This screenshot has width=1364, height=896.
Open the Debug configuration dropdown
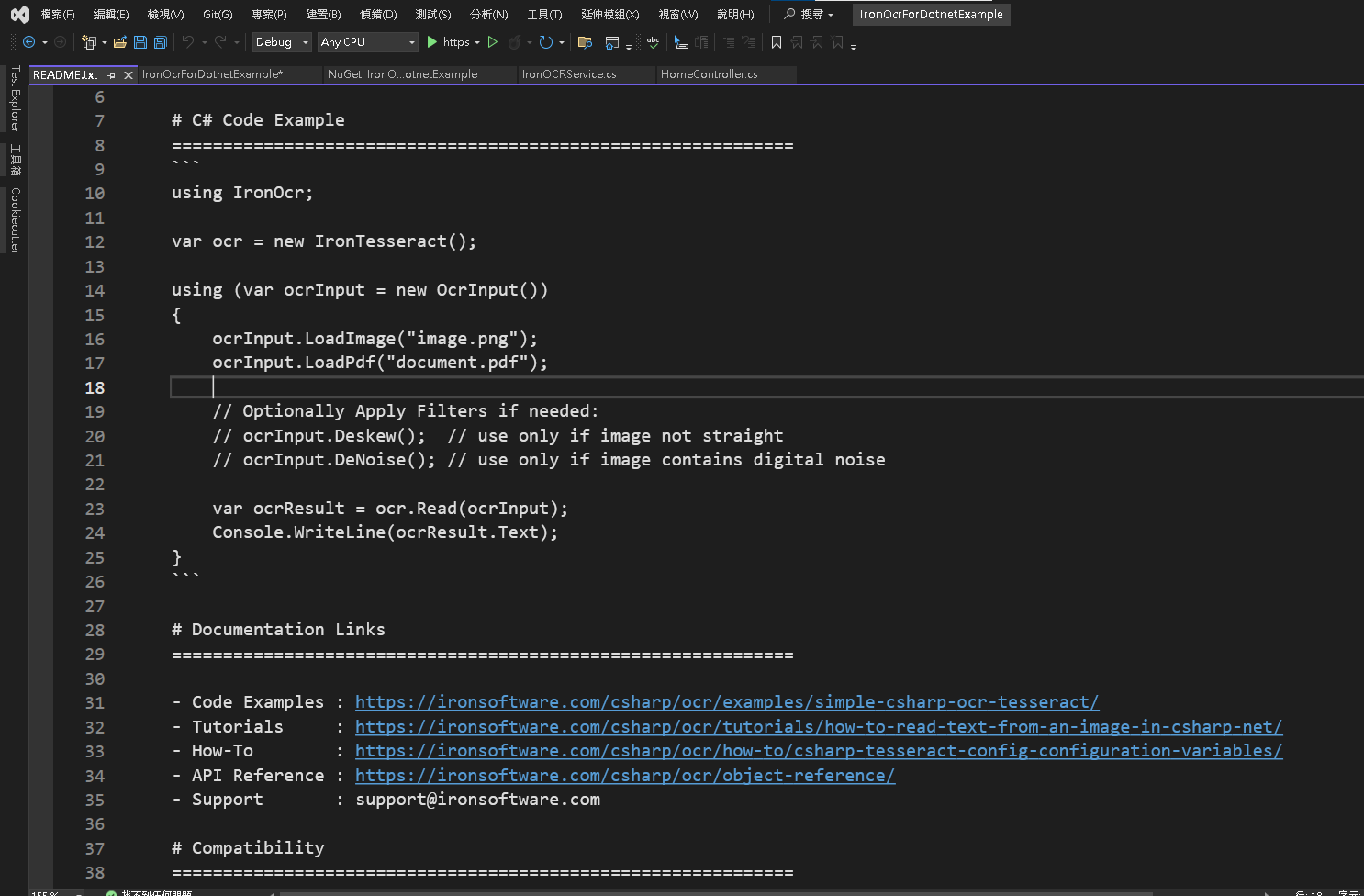click(x=282, y=42)
